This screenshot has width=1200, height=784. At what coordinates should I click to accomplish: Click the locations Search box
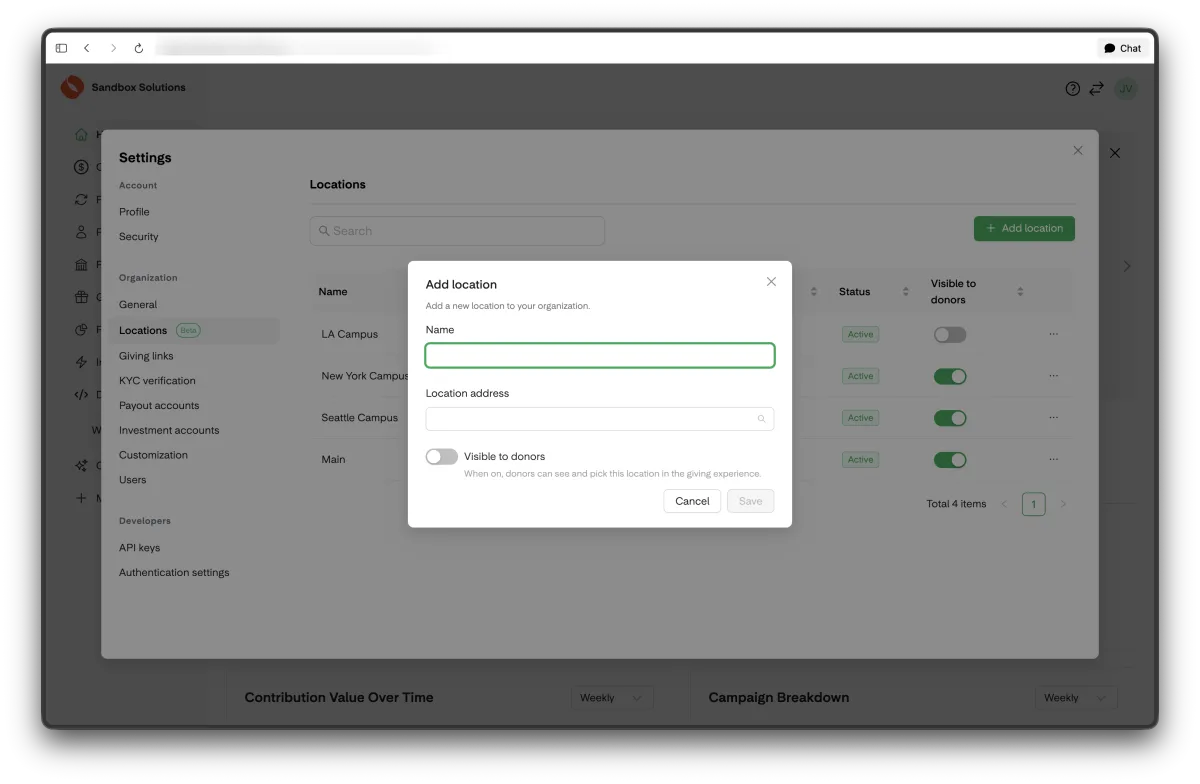[x=457, y=231]
